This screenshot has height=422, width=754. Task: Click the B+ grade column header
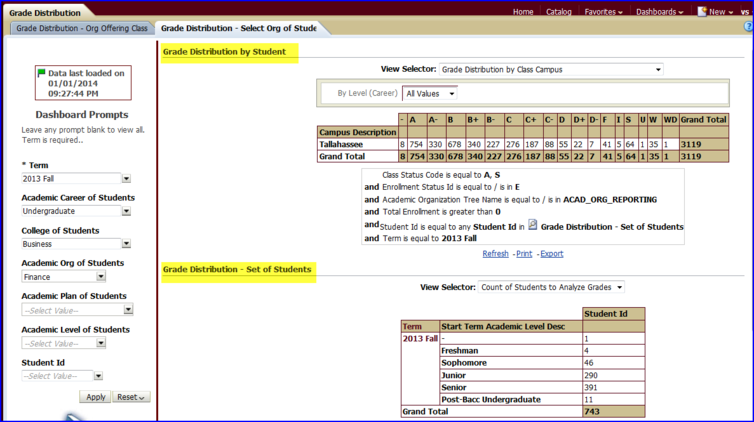tap(473, 120)
